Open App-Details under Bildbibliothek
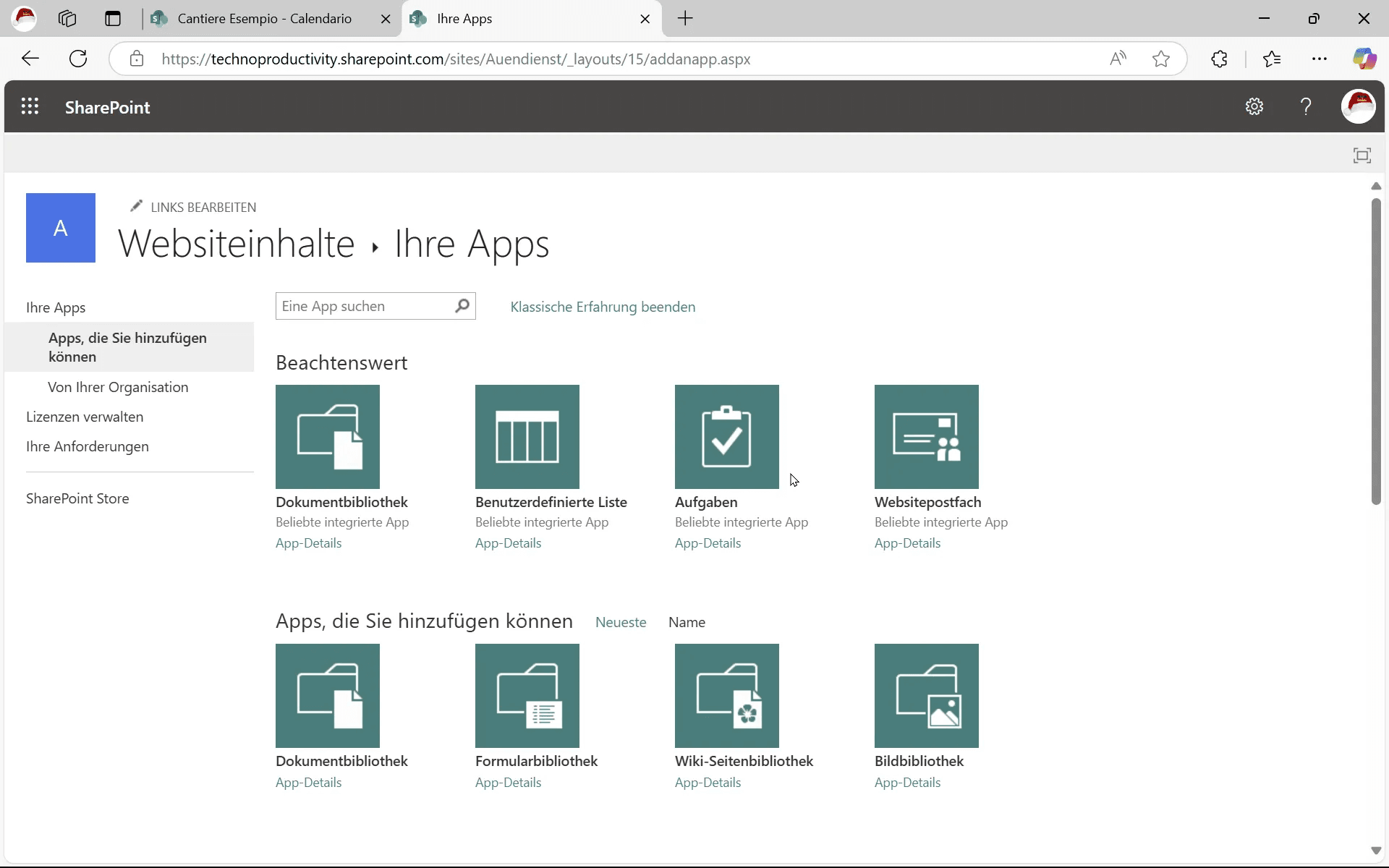This screenshot has height=868, width=1389. 907,783
